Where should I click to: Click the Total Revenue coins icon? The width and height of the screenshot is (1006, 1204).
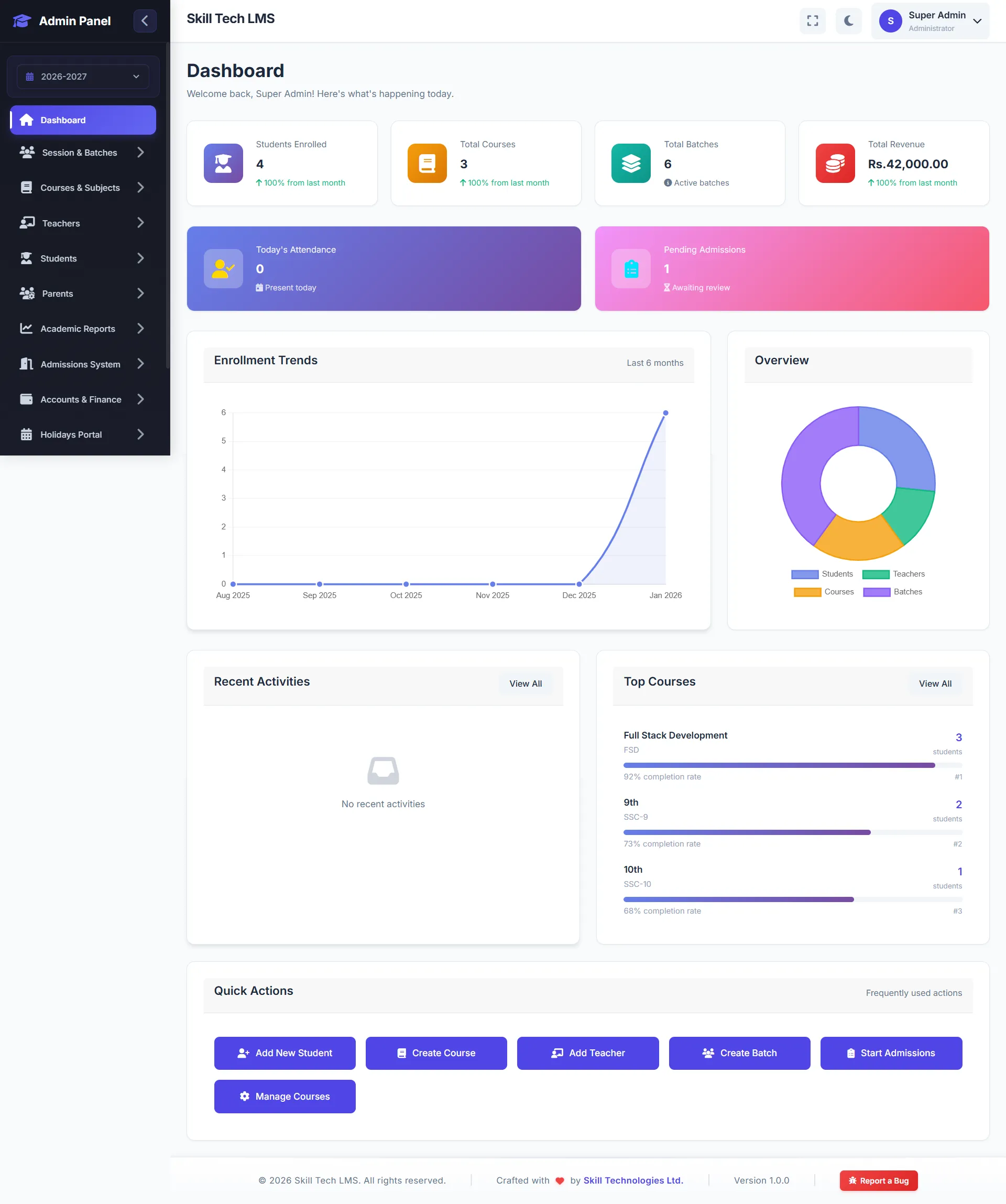point(835,164)
